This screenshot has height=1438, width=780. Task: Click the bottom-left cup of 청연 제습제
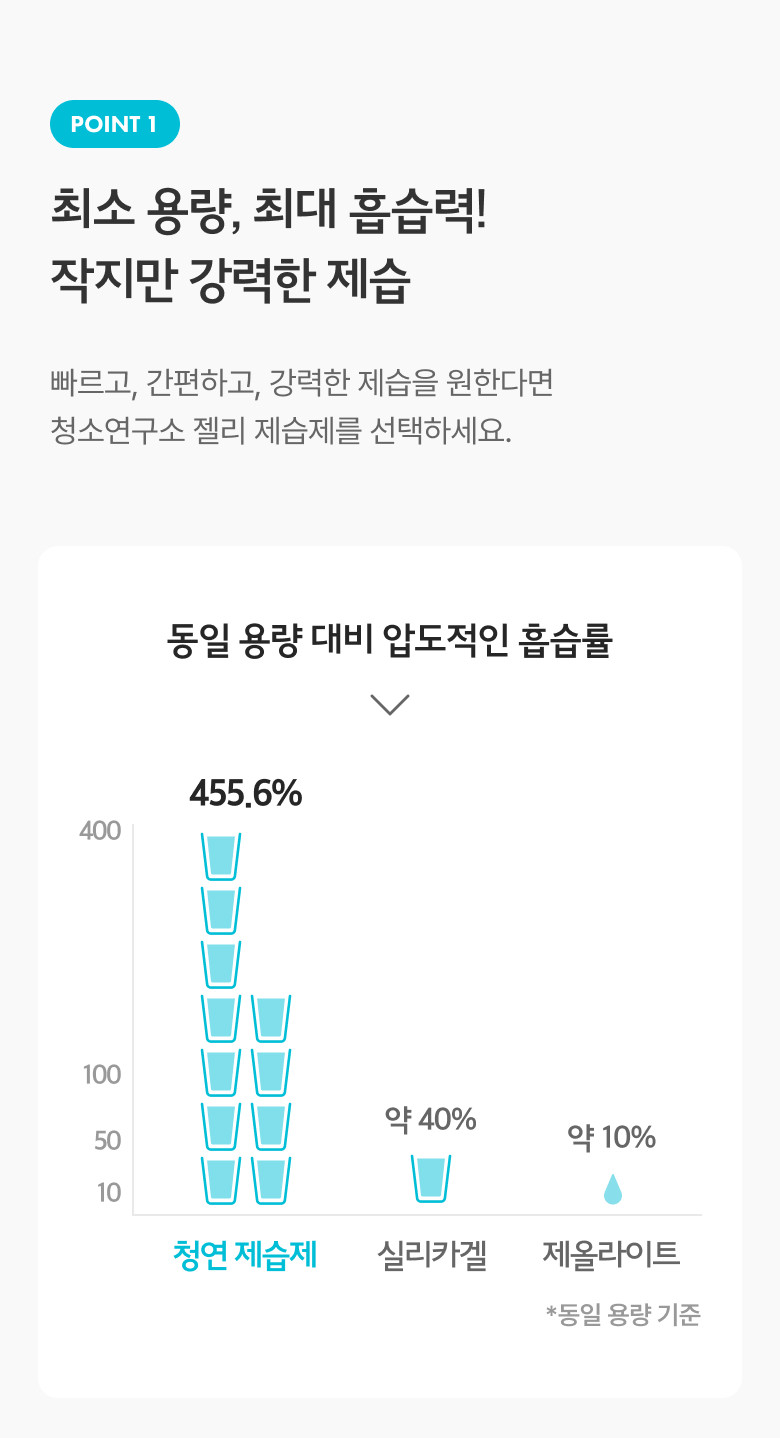[221, 1179]
